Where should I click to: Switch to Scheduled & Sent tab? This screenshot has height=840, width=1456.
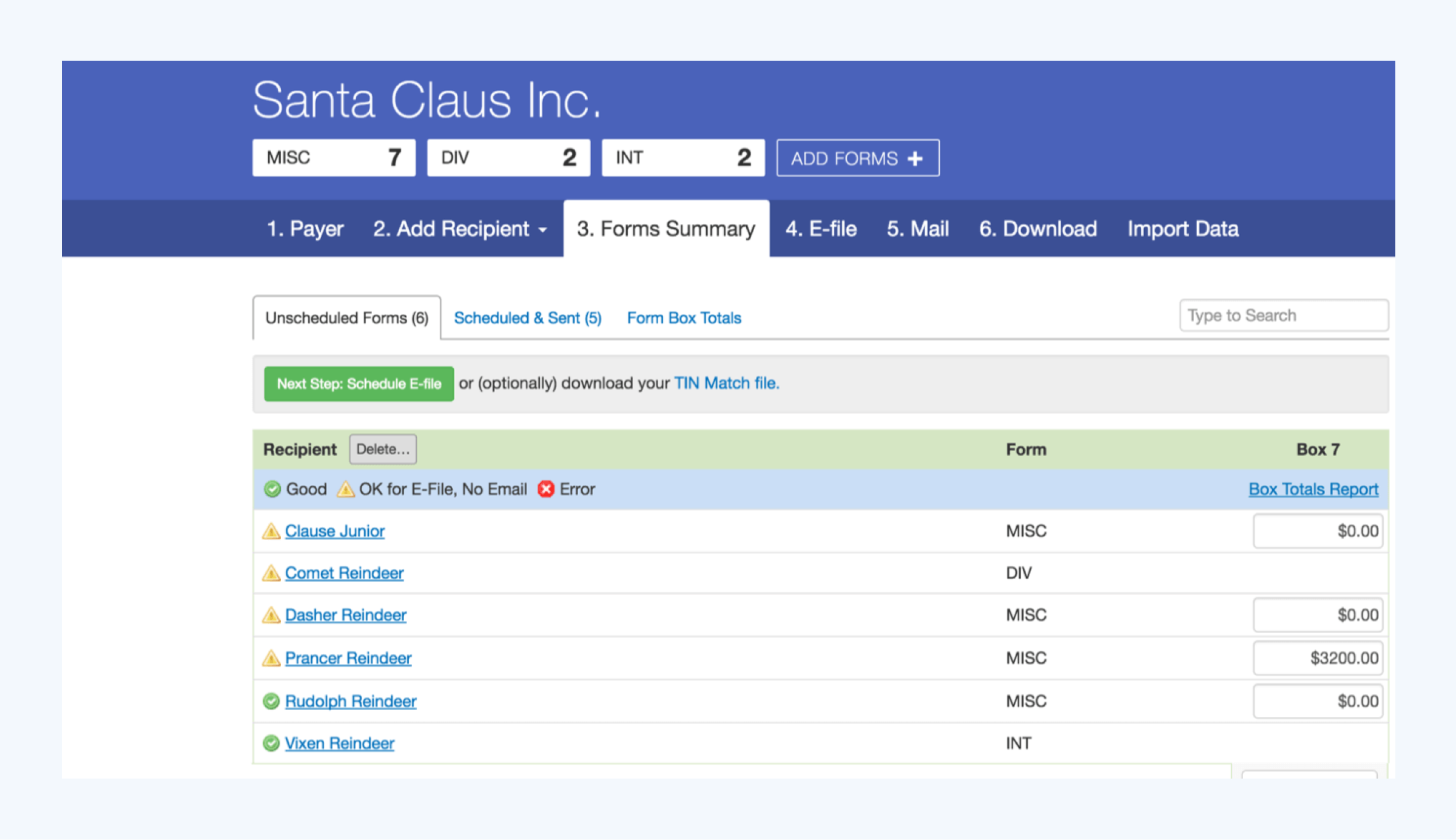click(527, 317)
